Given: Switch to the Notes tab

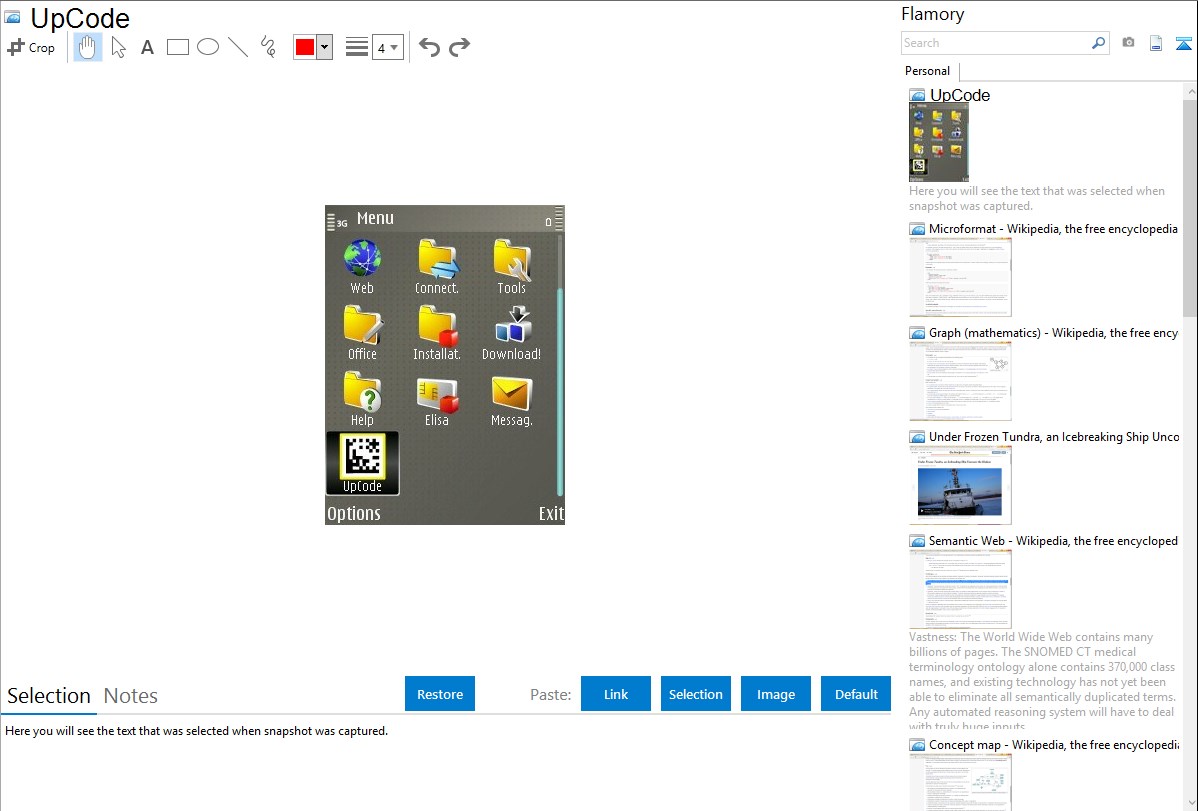Looking at the screenshot, I should tap(131, 696).
